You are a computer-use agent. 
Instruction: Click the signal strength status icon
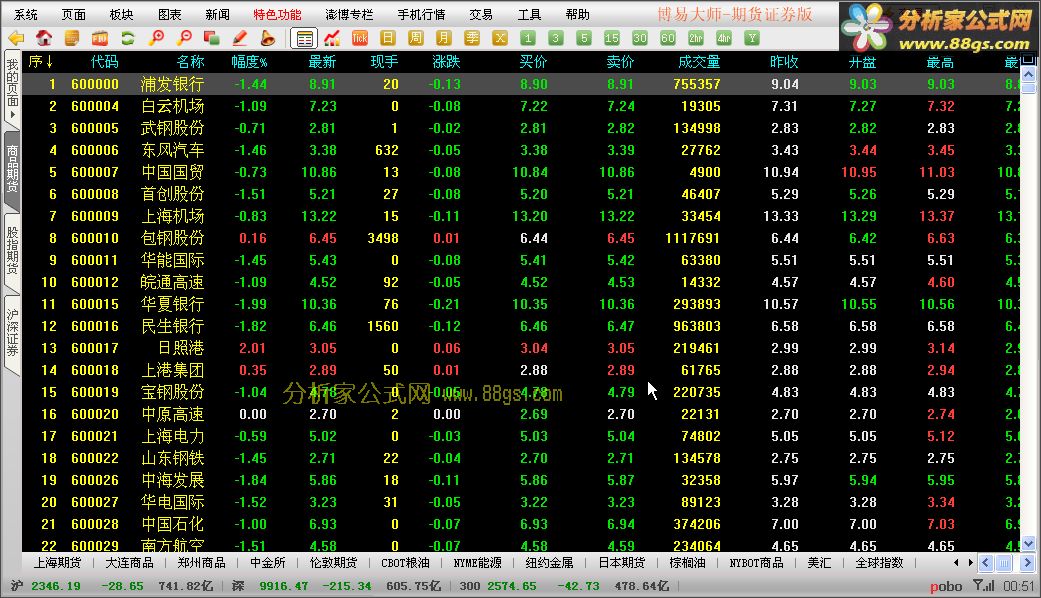click(x=984, y=585)
